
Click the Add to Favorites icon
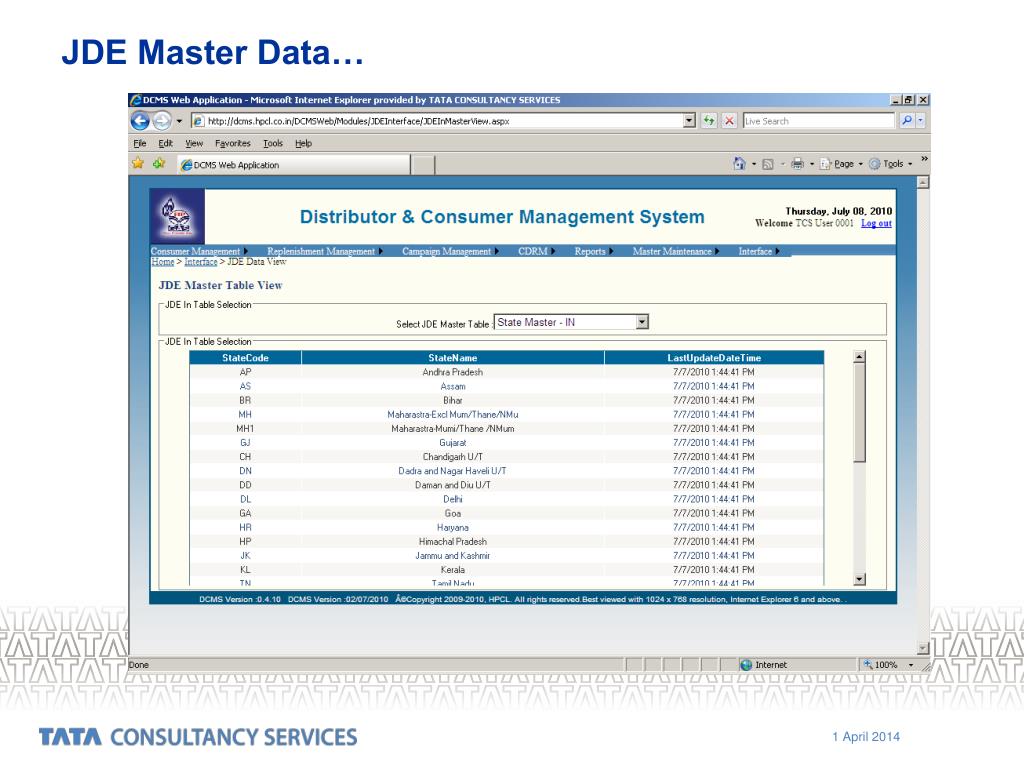[x=159, y=163]
